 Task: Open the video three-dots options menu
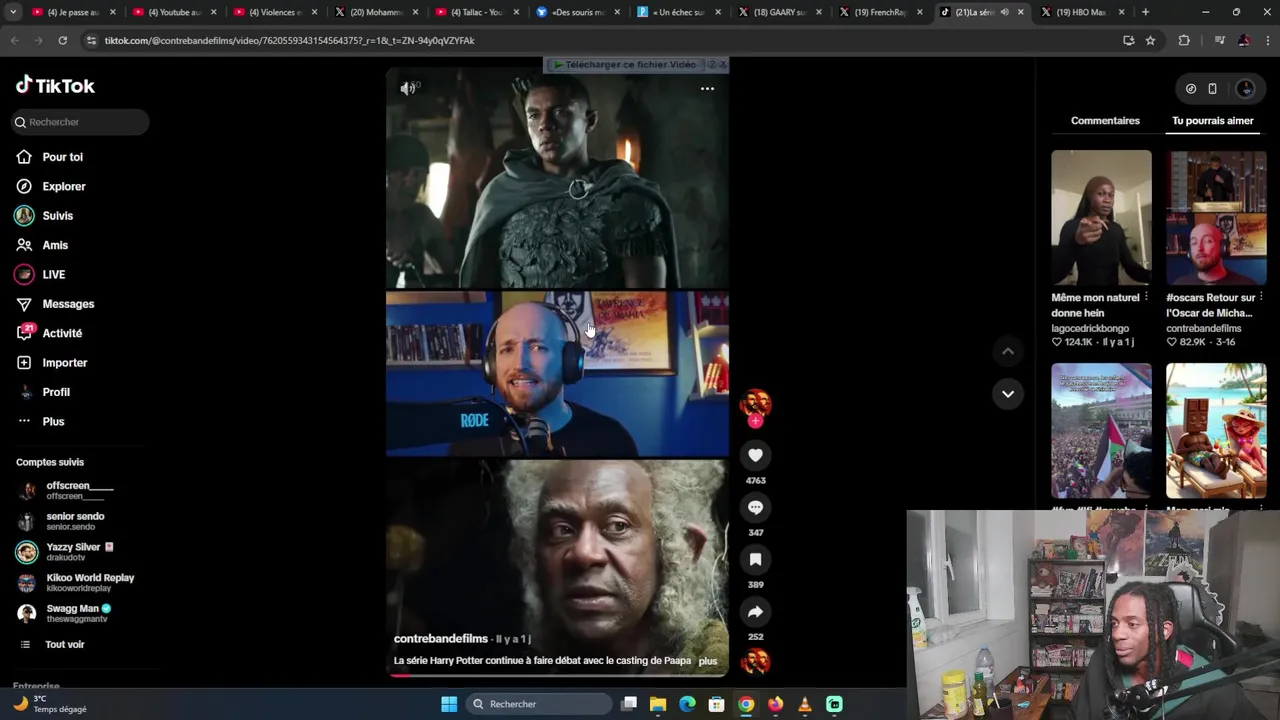click(x=707, y=88)
